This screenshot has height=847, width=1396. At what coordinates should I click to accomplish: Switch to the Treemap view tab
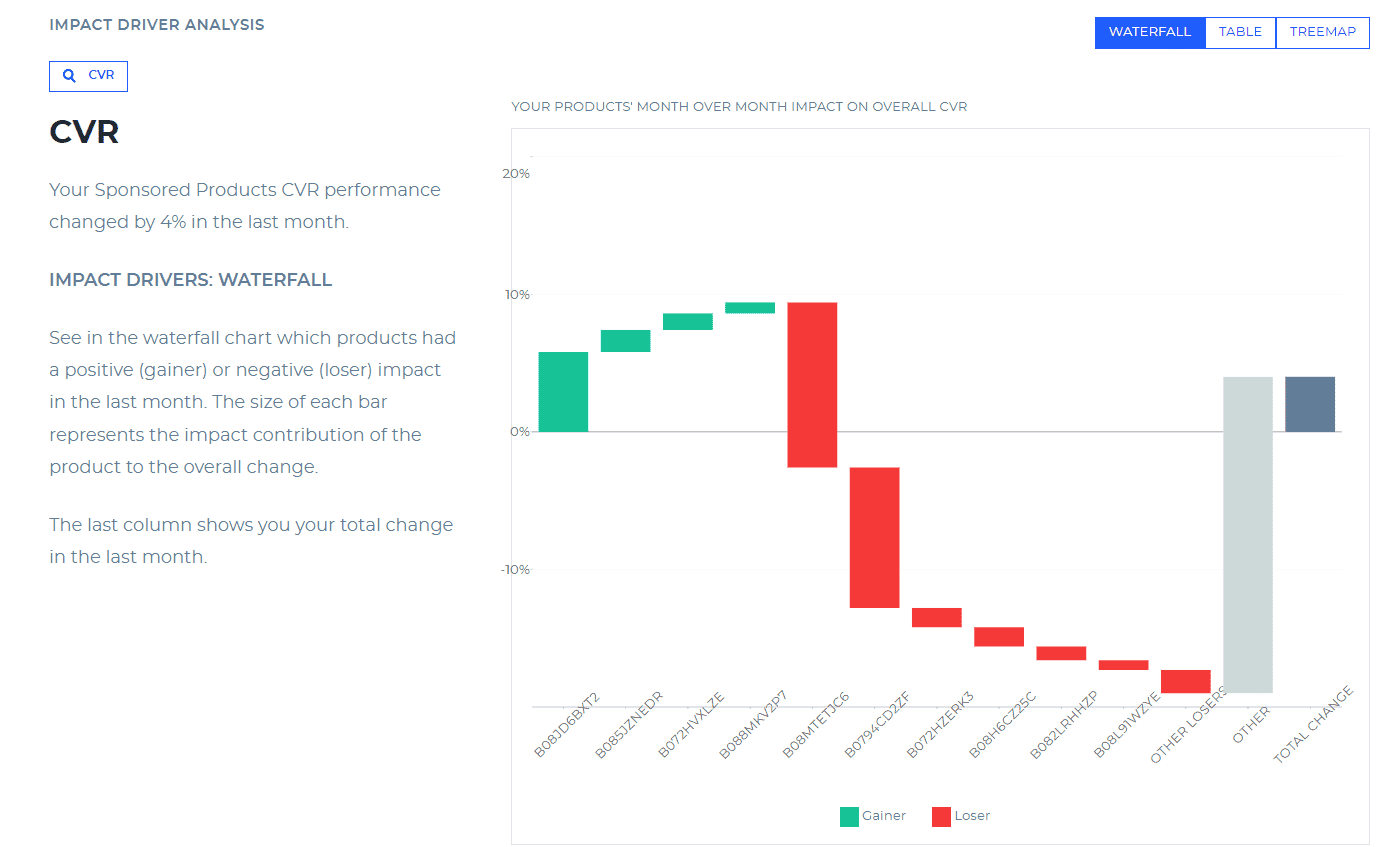point(1322,32)
